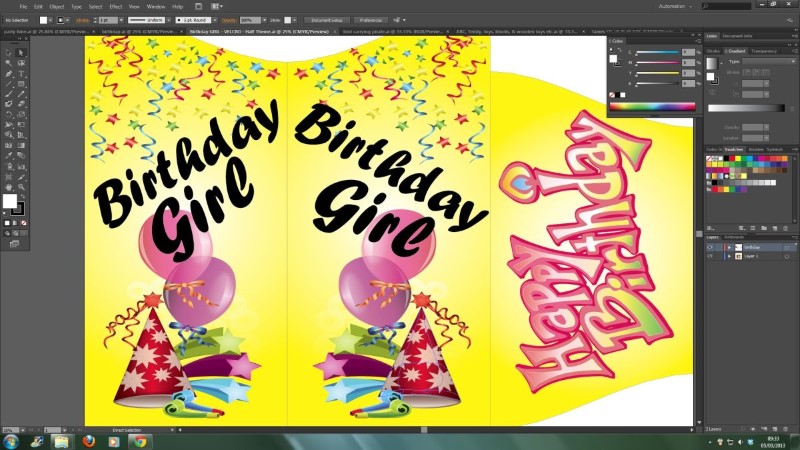This screenshot has height=450, width=800.
Task: Click the opacity value field
Action: click(x=248, y=19)
